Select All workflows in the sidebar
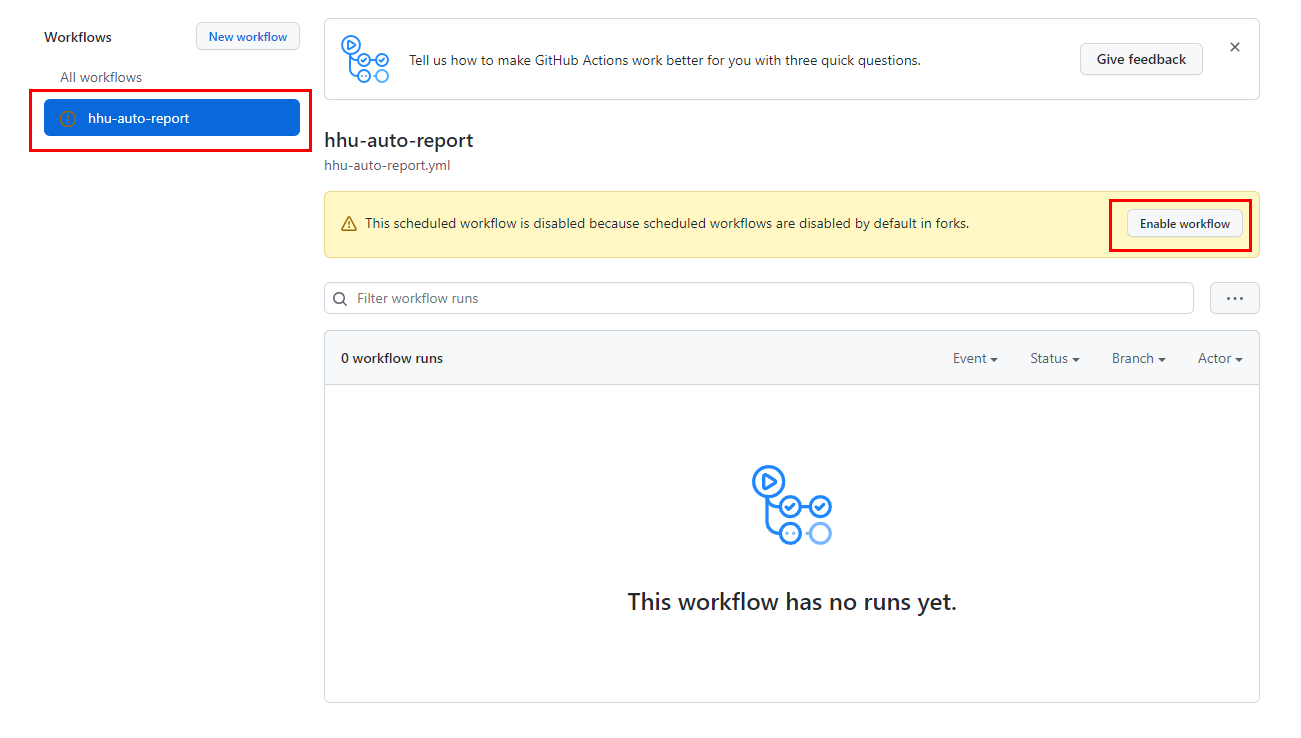Viewport: 1301px width, 738px height. (x=101, y=77)
